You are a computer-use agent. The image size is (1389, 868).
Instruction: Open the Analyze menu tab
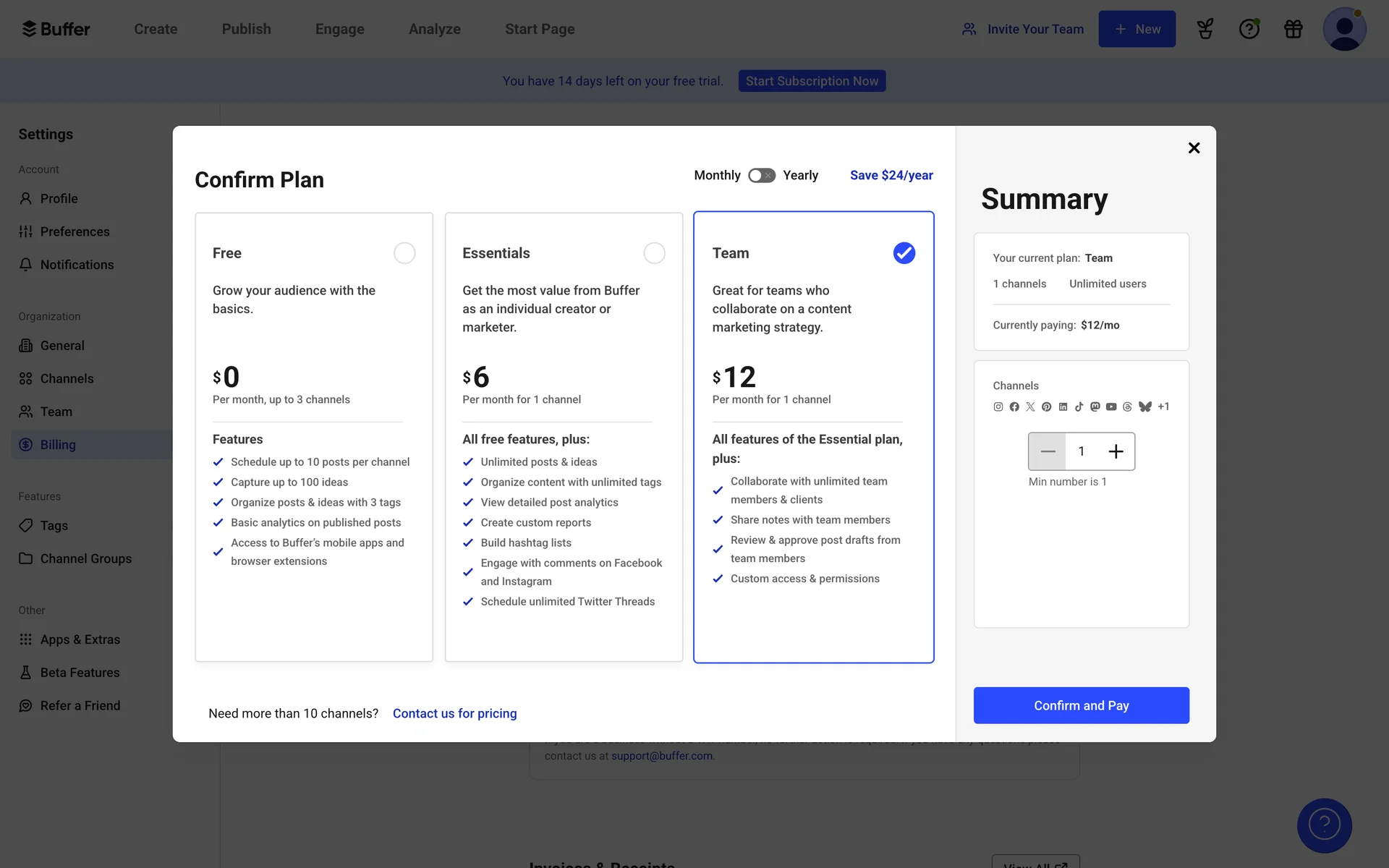(x=434, y=29)
